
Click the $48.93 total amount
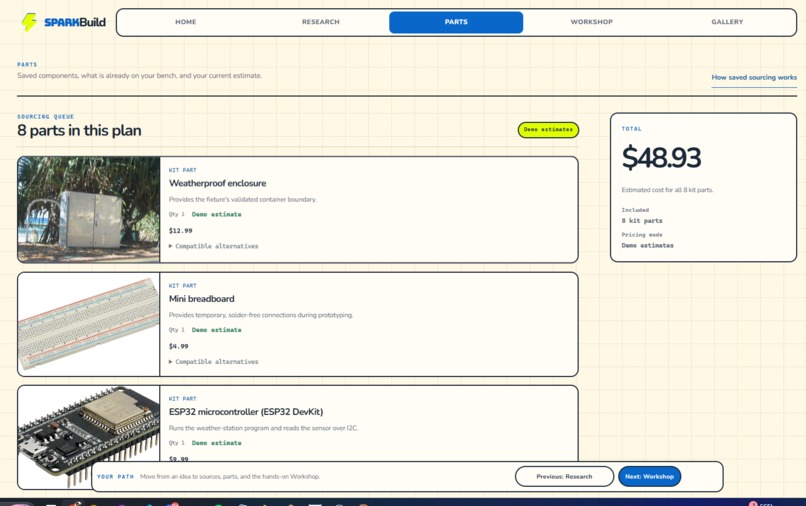tap(661, 157)
